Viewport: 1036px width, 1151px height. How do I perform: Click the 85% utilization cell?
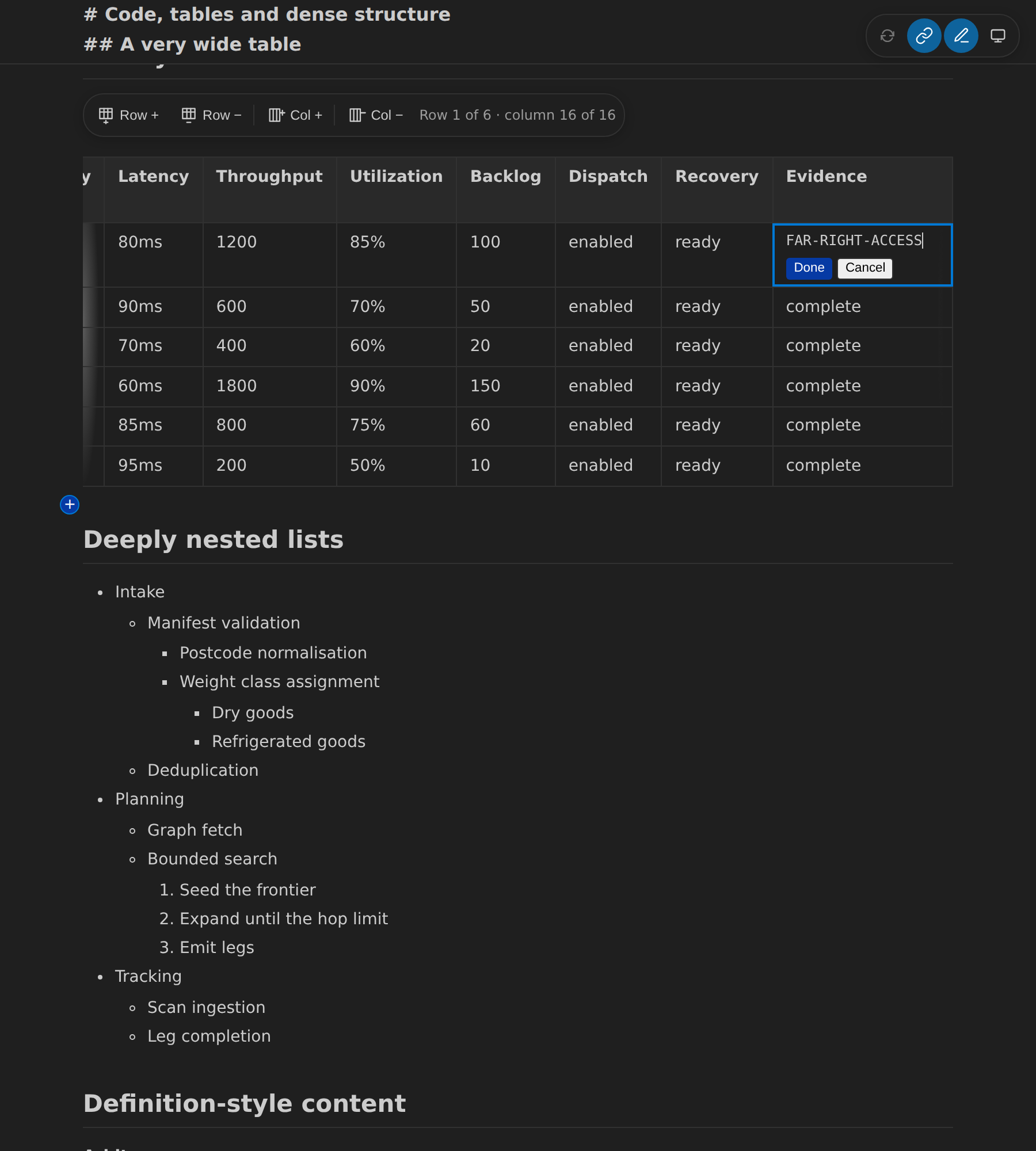coord(397,255)
